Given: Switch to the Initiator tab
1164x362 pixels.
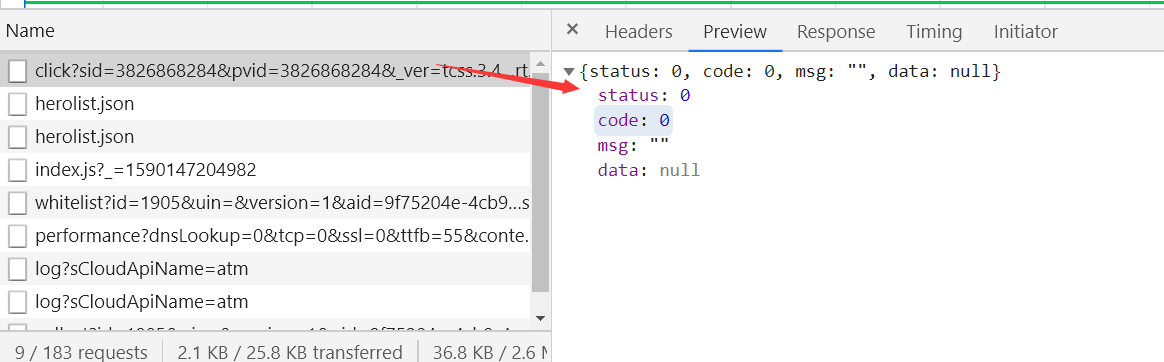Looking at the screenshot, I should pyautogui.click(x=1025, y=32).
